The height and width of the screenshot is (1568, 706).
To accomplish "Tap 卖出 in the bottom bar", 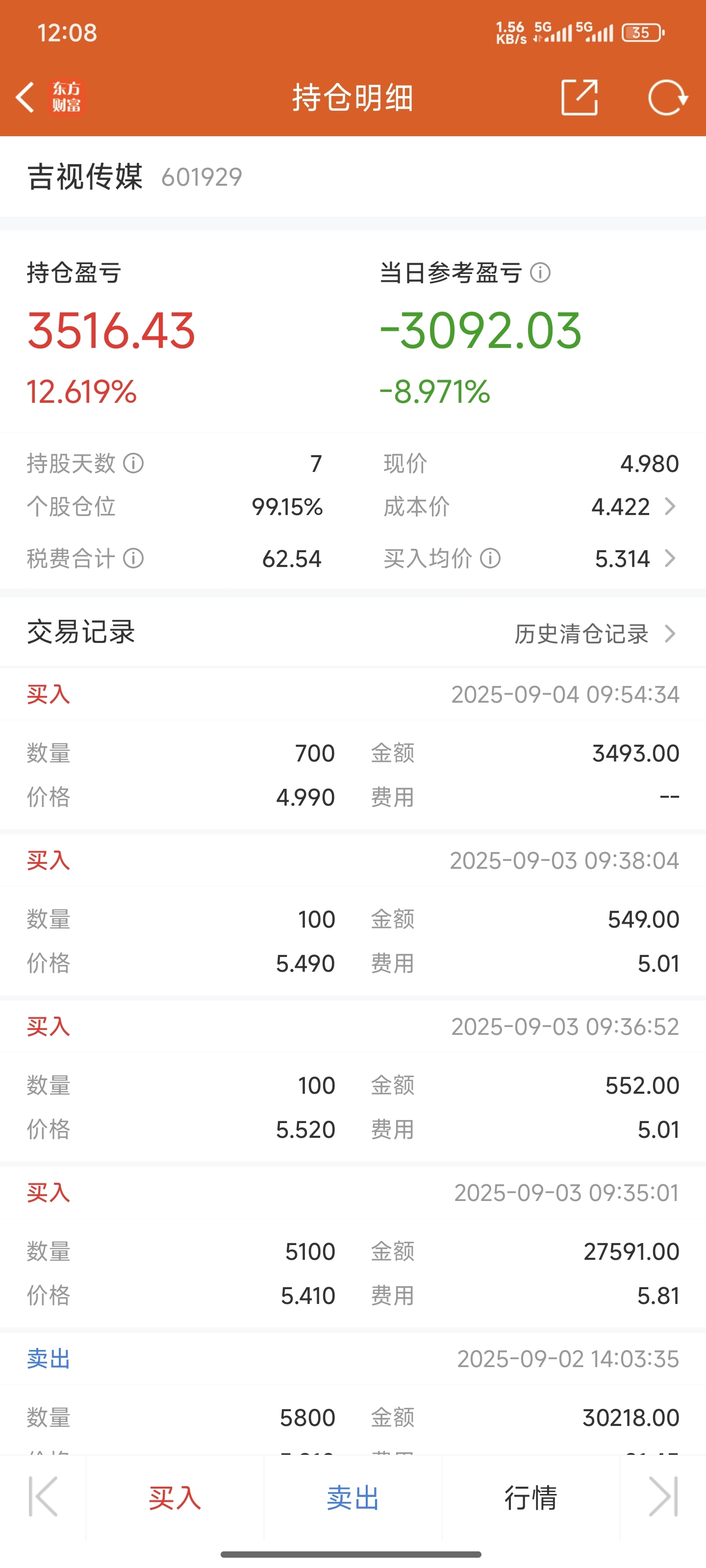I will [x=353, y=1497].
